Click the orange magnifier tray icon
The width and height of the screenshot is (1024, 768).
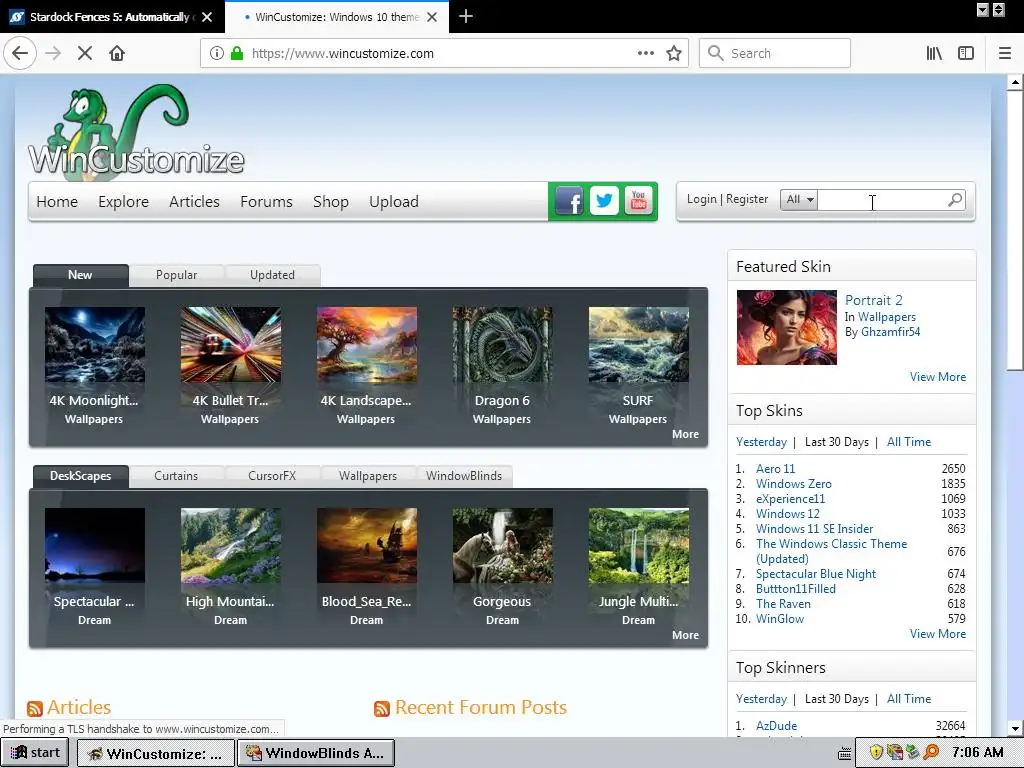tap(931, 752)
